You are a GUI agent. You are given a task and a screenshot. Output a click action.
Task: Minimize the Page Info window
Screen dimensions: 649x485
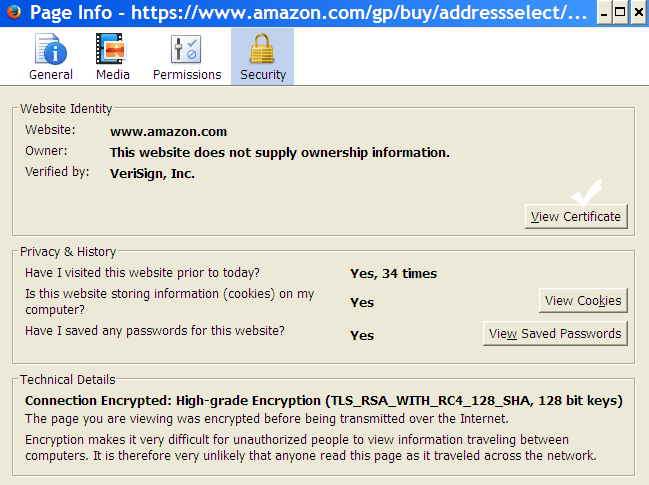pyautogui.click(x=604, y=13)
